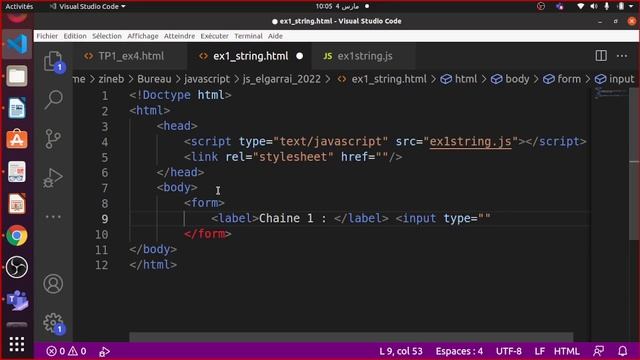Follow the ex1string.js src link

click(x=471, y=142)
